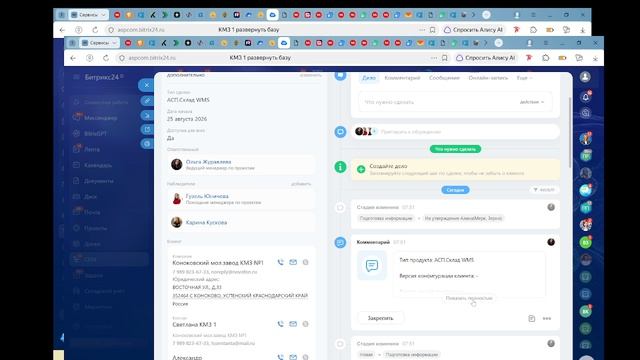Click the green info icon in the timeline
The height and width of the screenshot is (360, 640).
pyautogui.click(x=340, y=167)
